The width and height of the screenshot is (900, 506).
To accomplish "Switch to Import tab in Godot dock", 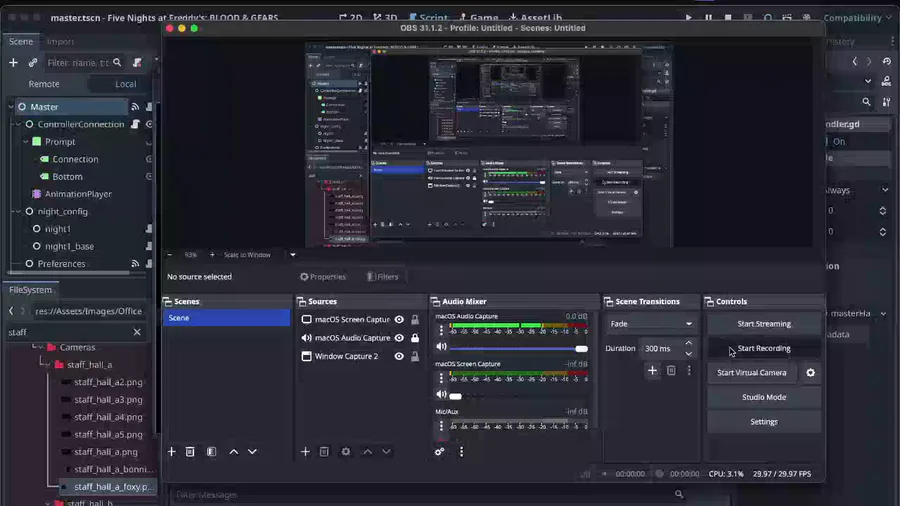I will click(60, 41).
